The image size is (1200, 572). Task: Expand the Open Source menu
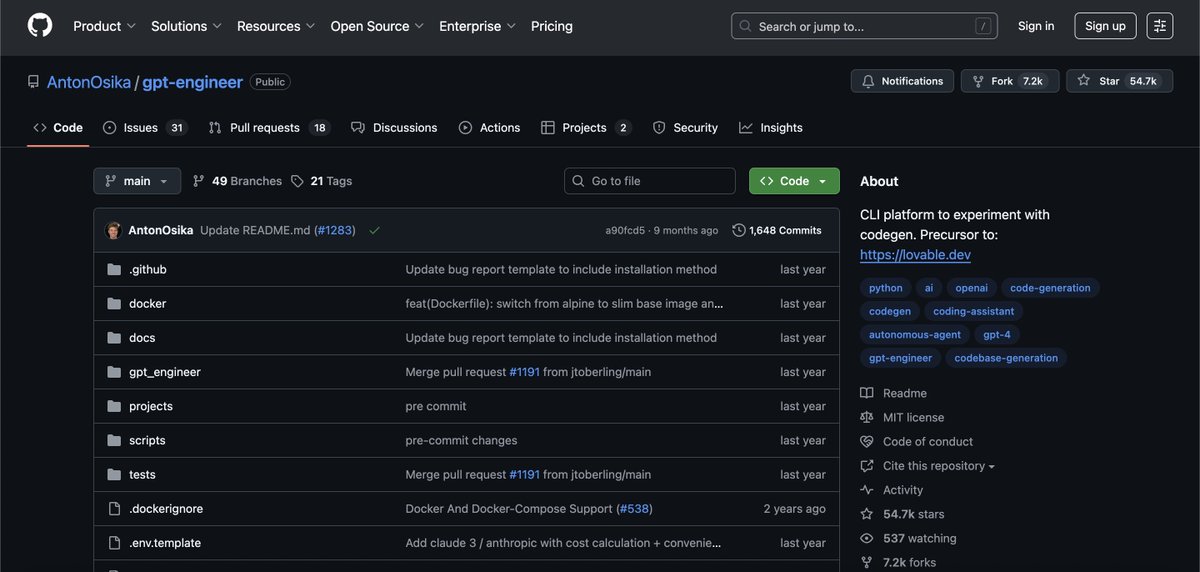pyautogui.click(x=377, y=26)
